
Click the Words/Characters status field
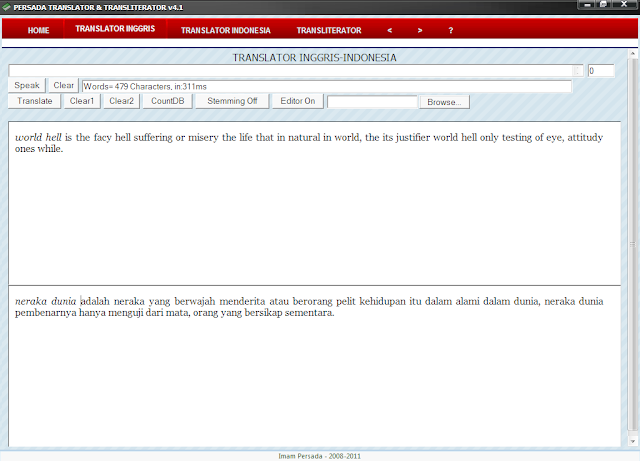pos(327,86)
